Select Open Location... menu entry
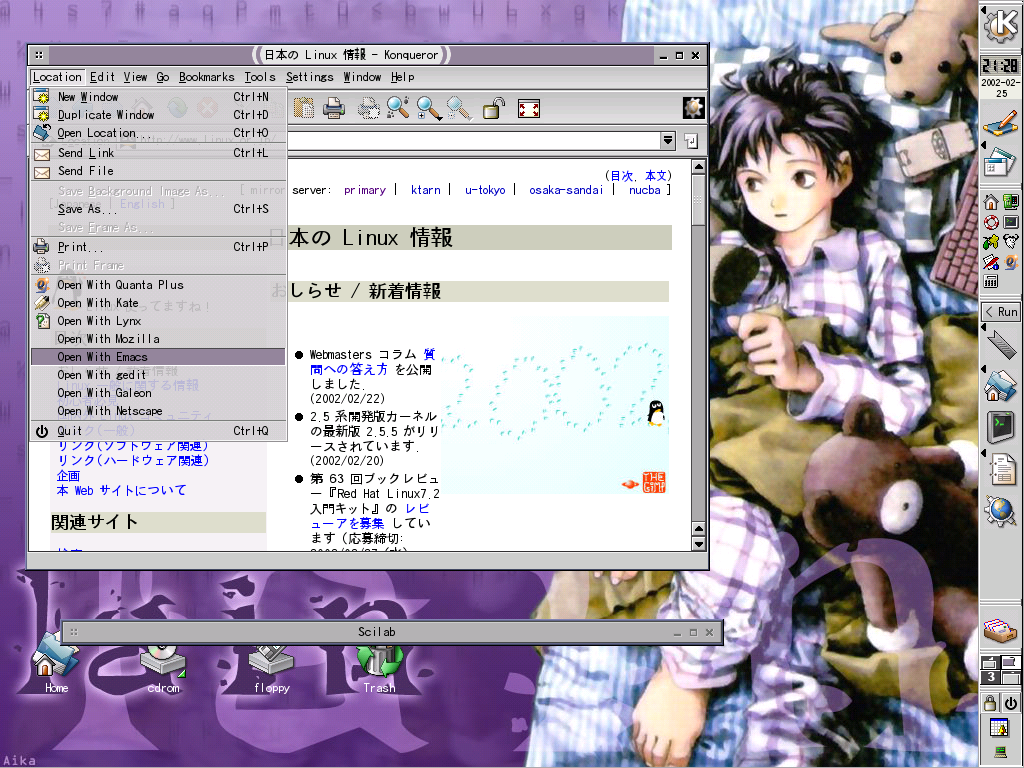Screen dimensions: 1024x768 [158, 133]
